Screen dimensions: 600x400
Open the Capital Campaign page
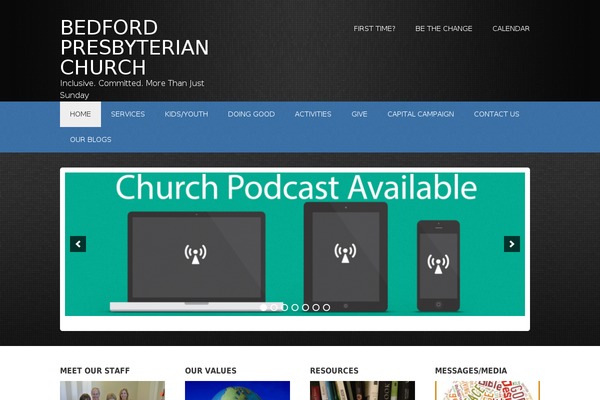(x=421, y=114)
